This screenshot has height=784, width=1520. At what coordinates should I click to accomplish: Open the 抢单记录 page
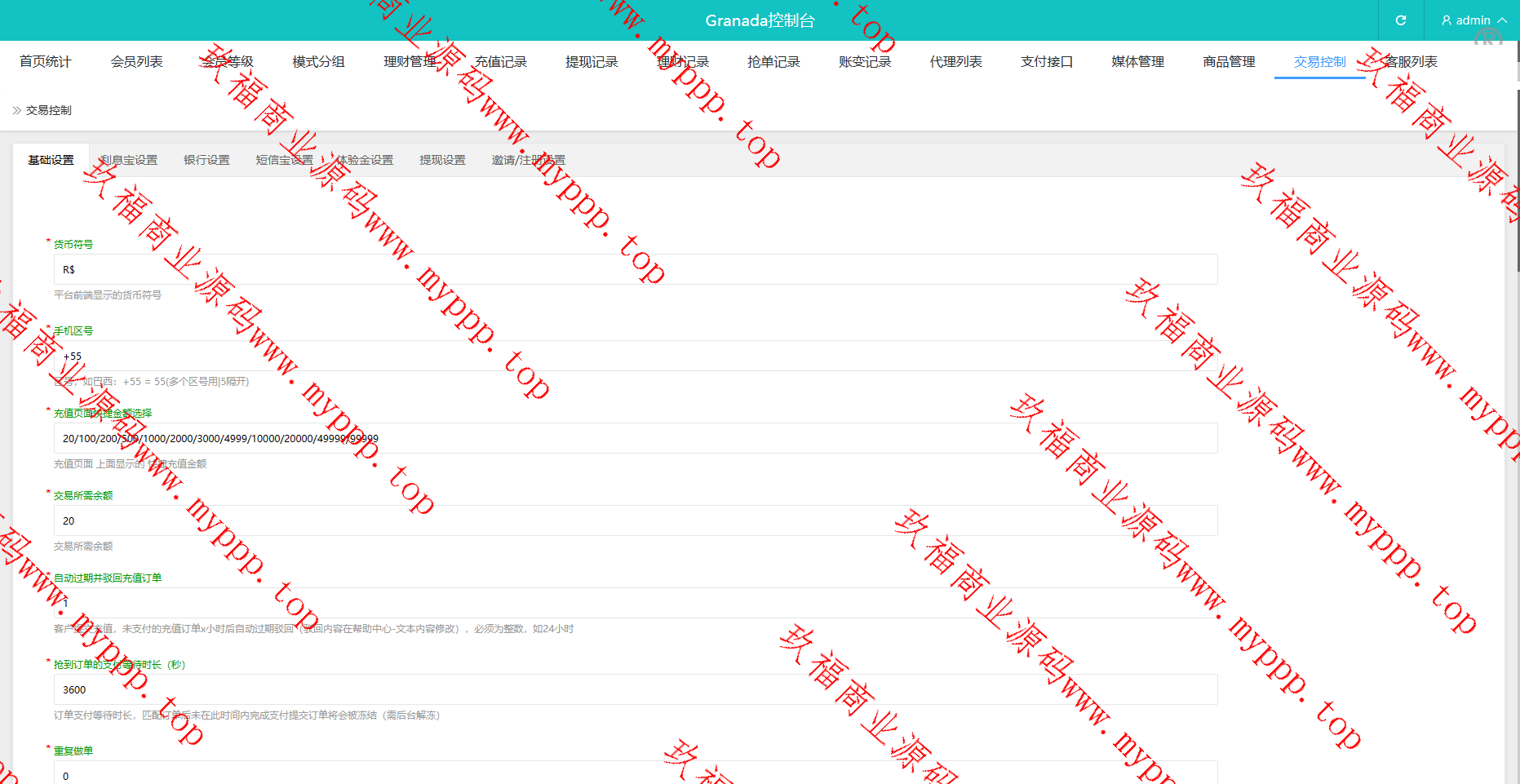coord(773,62)
